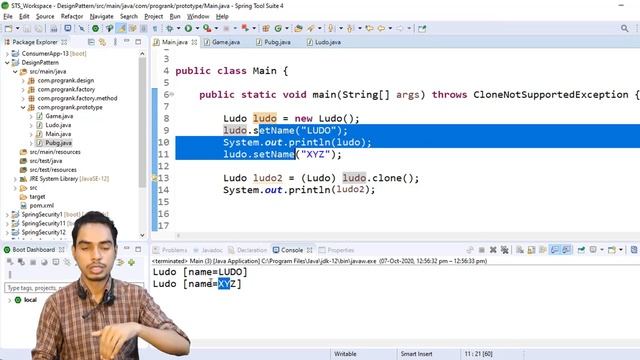Select com.progrank.factory.method package
Screen dimensions: 640x360
77,98
